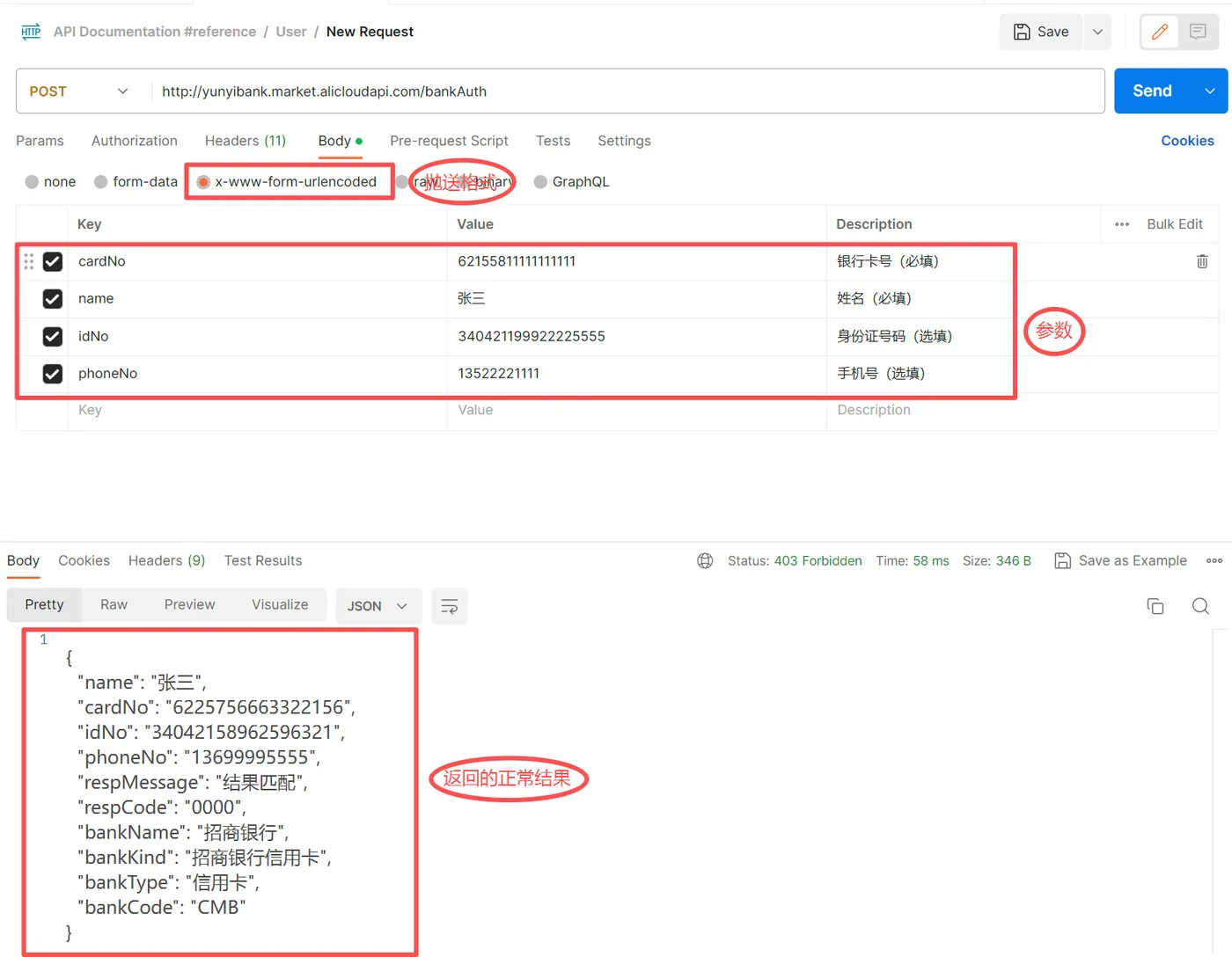Switch to edit mode pencil icon
This screenshot has height=957, width=1232.
click(1160, 32)
